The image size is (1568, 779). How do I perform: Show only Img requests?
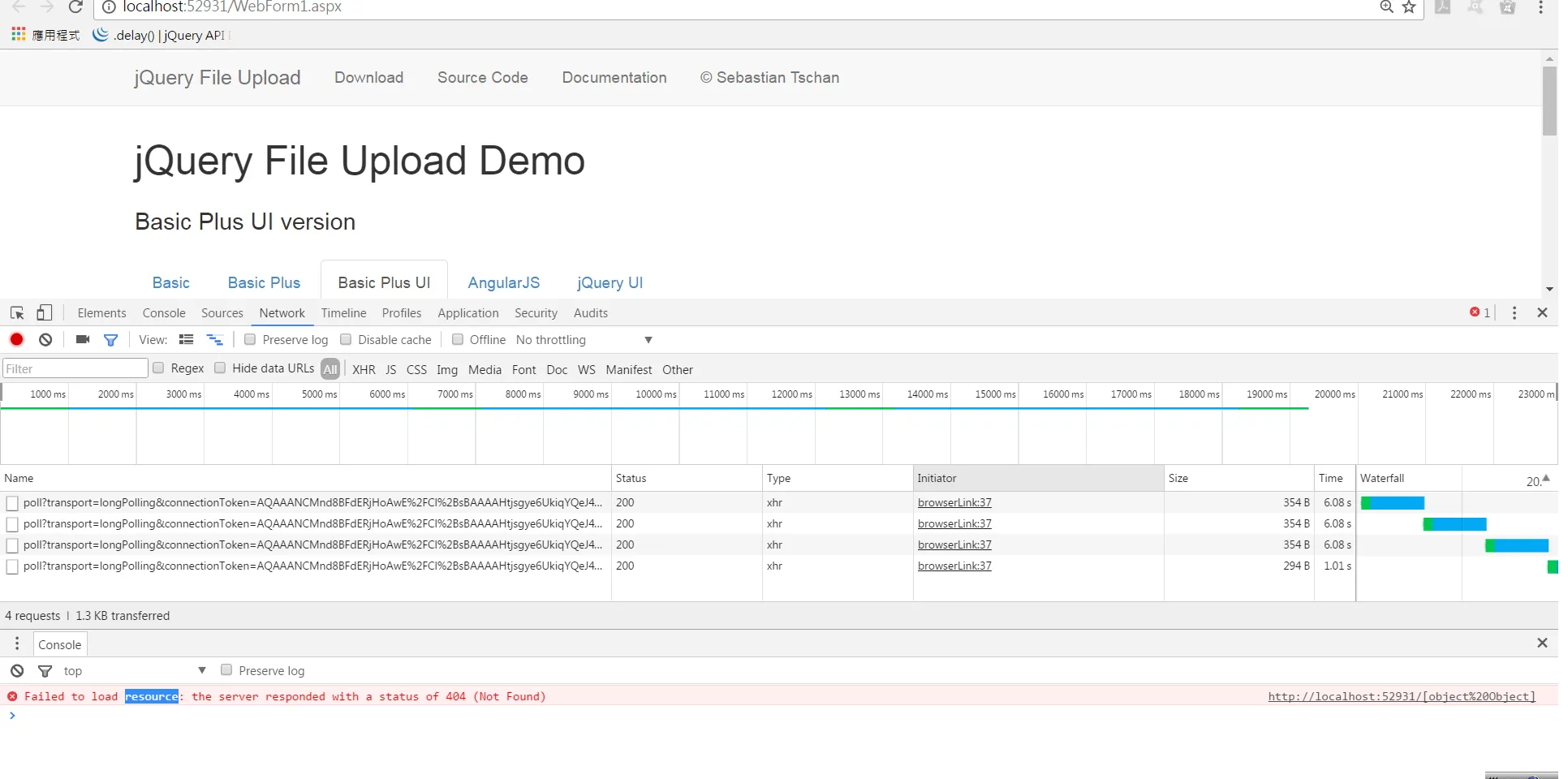[x=447, y=370]
